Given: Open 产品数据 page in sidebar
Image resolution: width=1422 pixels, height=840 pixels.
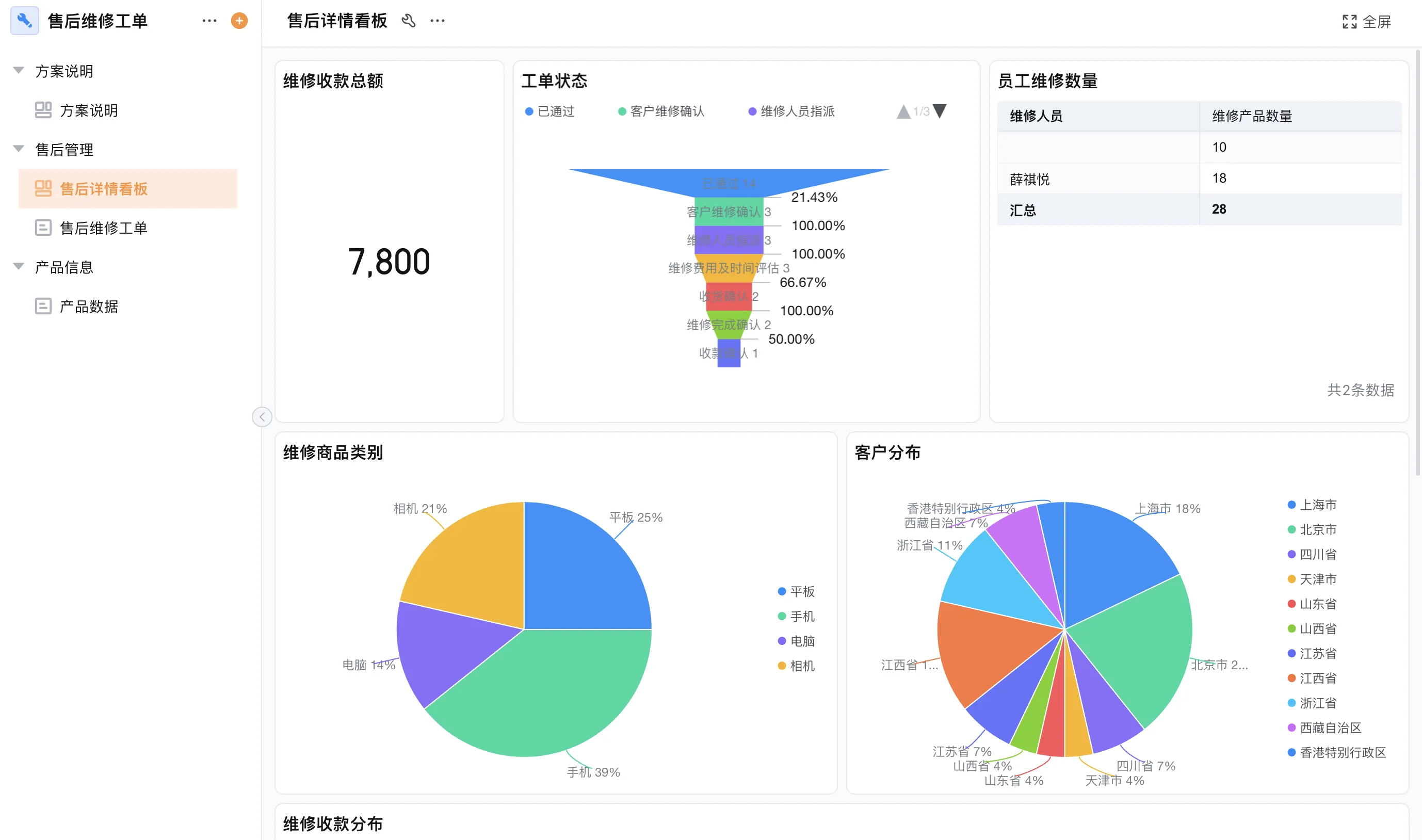Looking at the screenshot, I should click(89, 306).
